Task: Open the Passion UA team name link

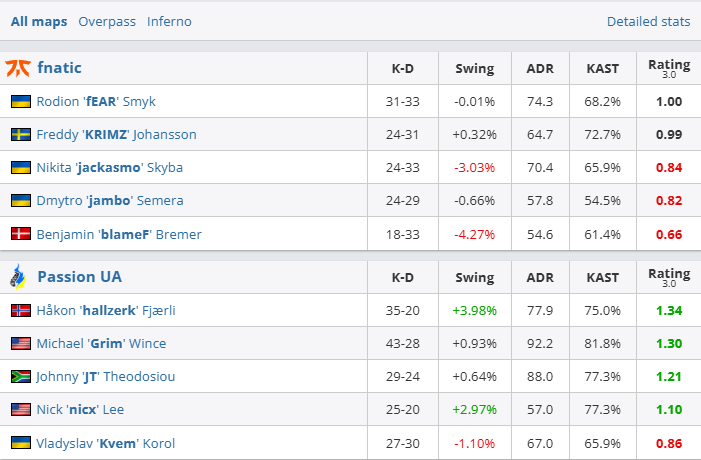Action: click(79, 276)
